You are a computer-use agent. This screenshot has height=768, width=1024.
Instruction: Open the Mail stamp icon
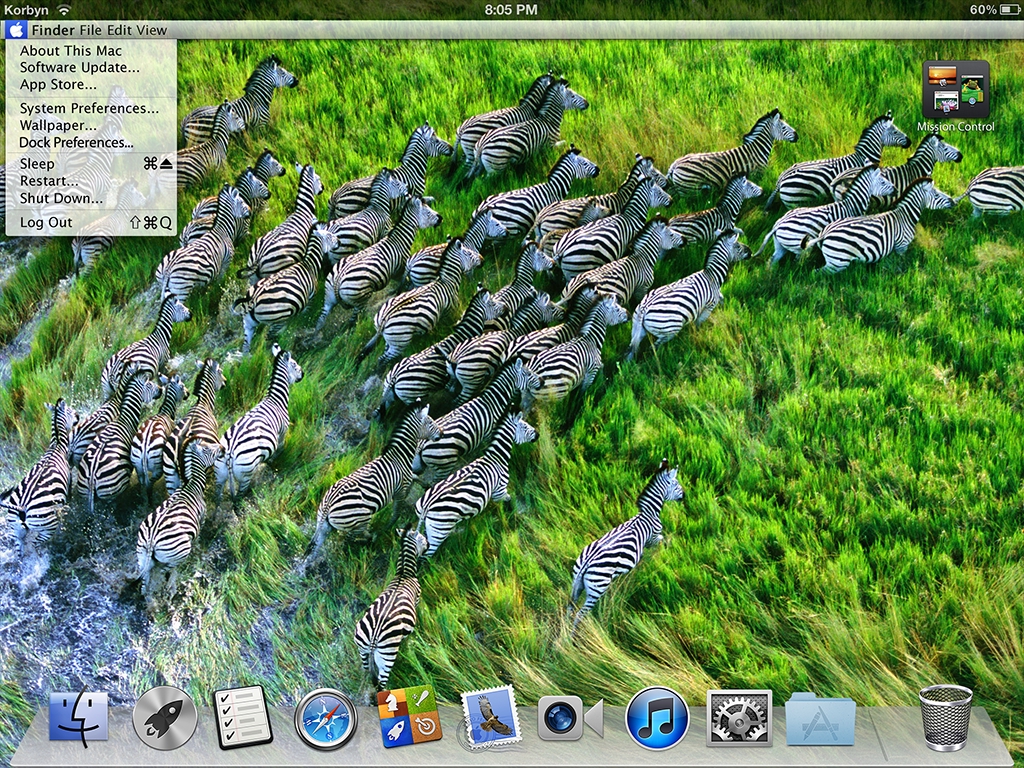(x=491, y=717)
